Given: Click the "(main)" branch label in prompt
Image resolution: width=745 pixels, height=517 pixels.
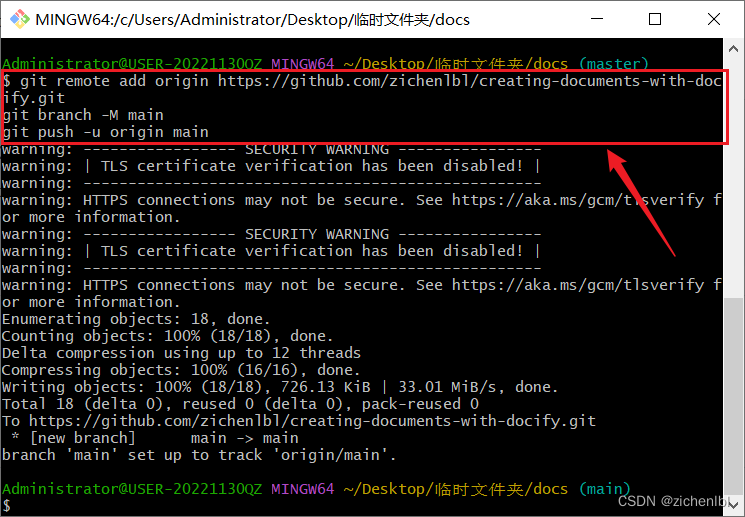Looking at the screenshot, I should (604, 489).
